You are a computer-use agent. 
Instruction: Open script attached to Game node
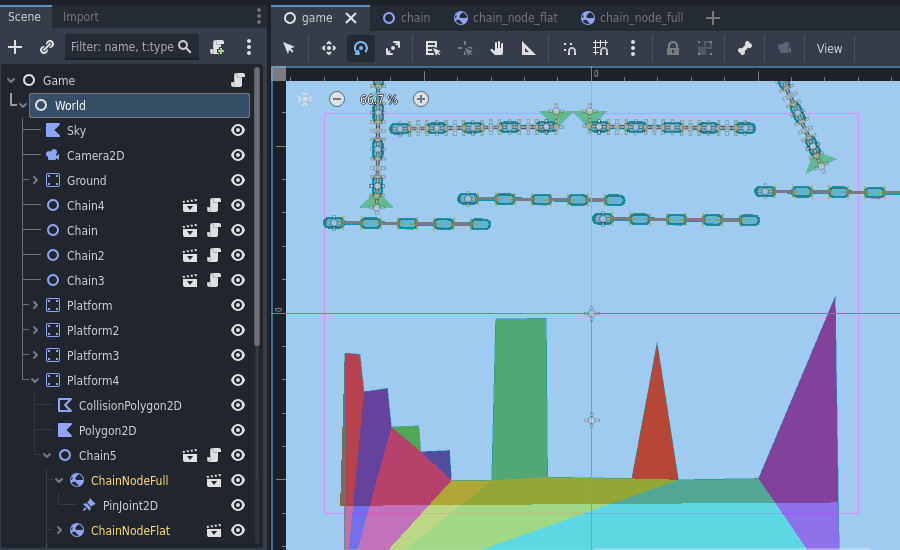[x=238, y=80]
